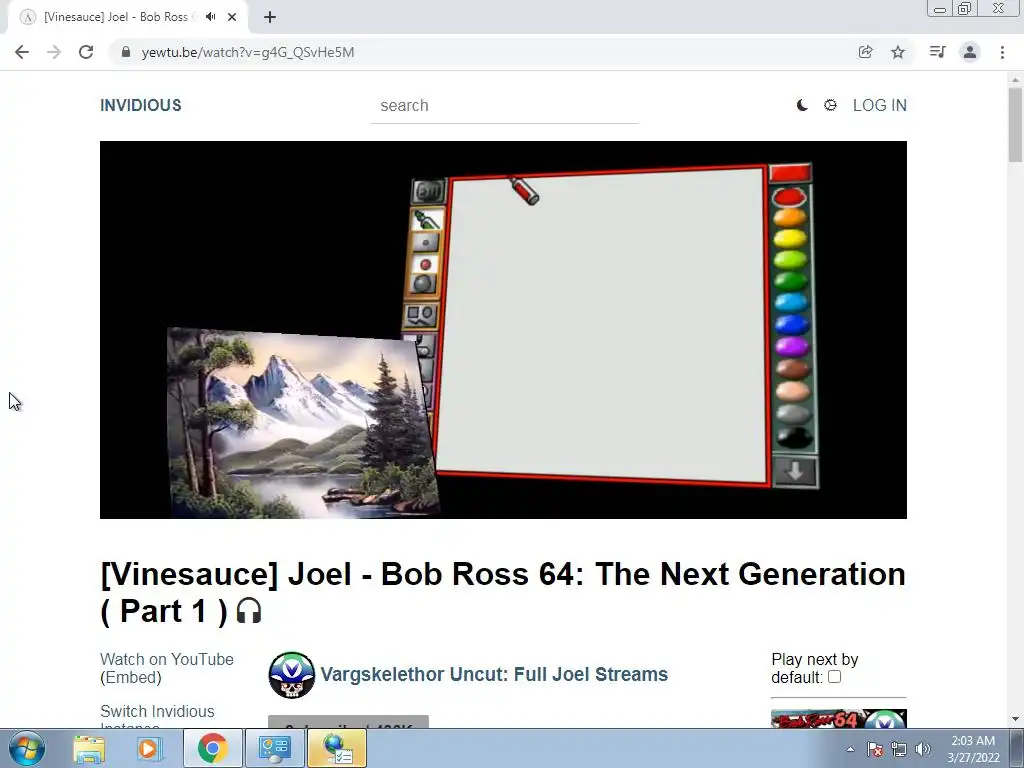The image size is (1024, 768).
Task: Open the Bob Ross 64 related video thumbnail
Action: (839, 718)
